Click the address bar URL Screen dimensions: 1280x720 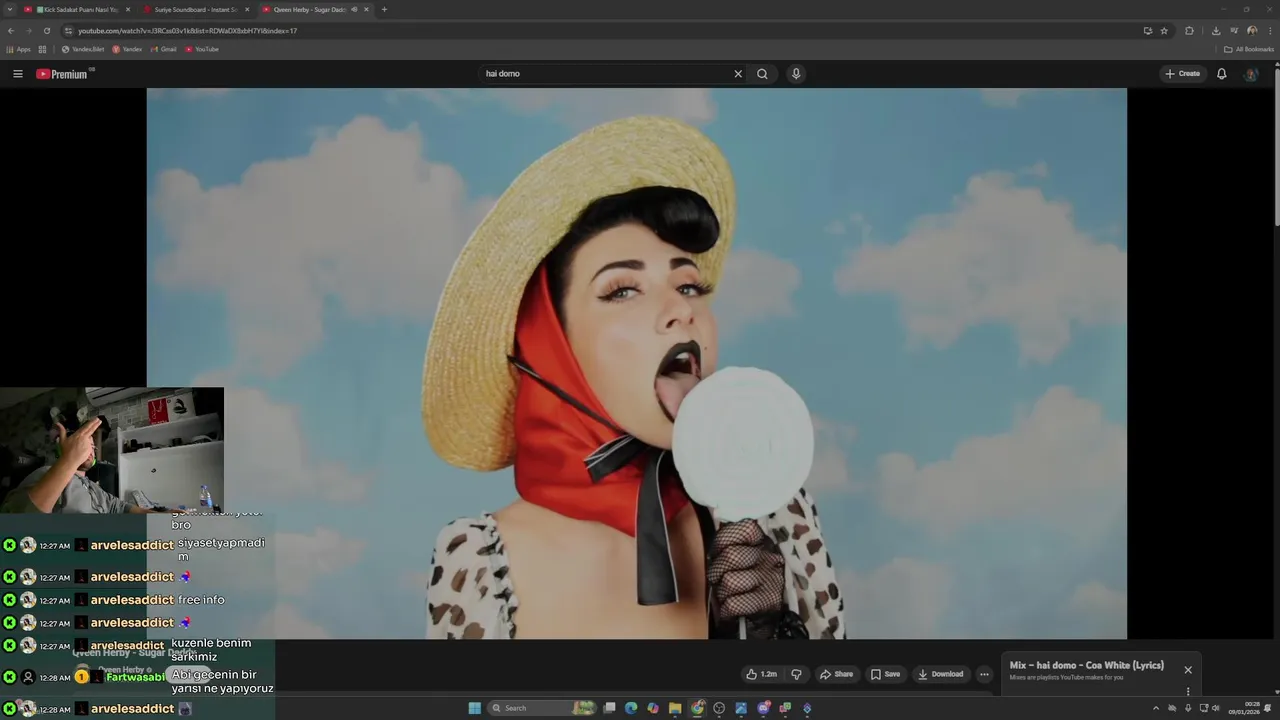(187, 31)
